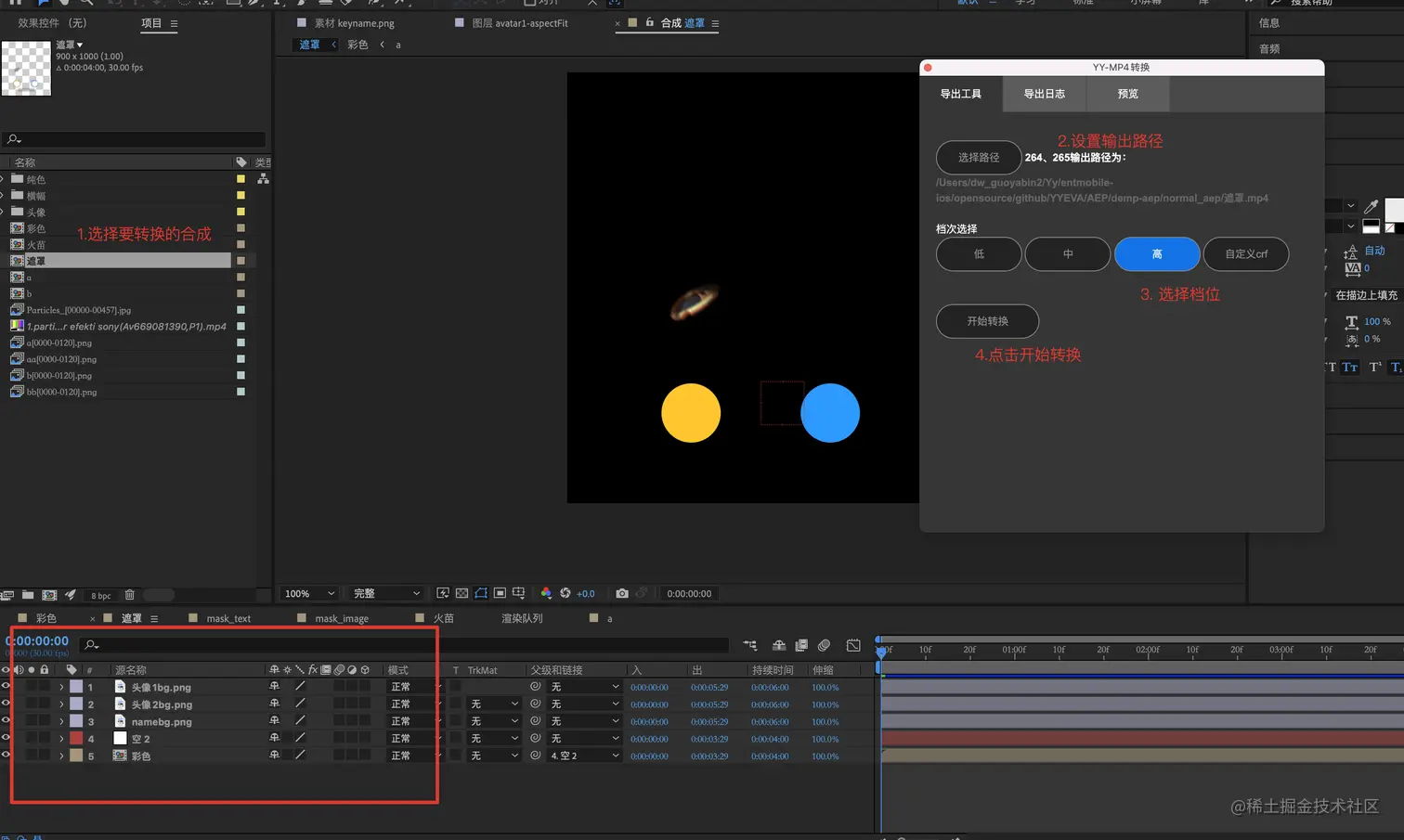Click the Fast Previews icon under the viewer
Screen dimensions: 1404x840
click(x=443, y=593)
